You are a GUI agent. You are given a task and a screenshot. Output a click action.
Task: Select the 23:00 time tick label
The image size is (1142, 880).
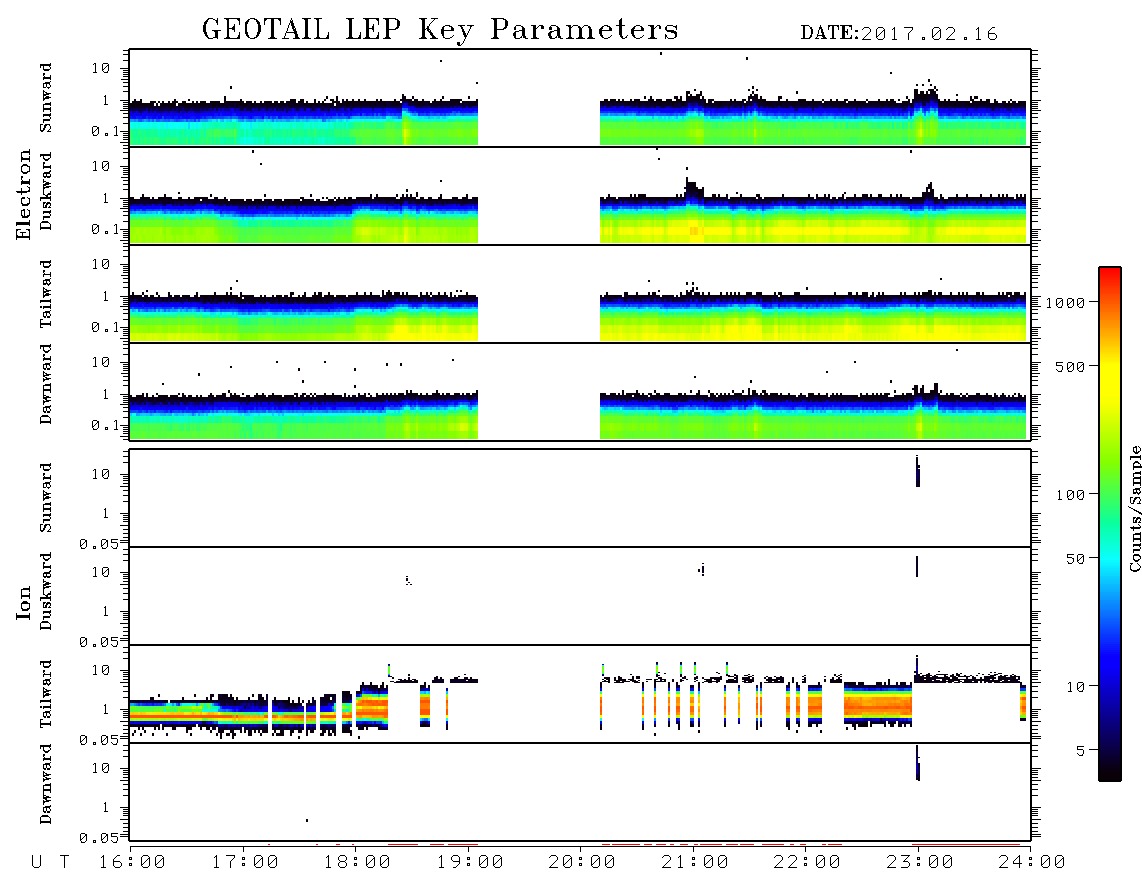pos(920,862)
